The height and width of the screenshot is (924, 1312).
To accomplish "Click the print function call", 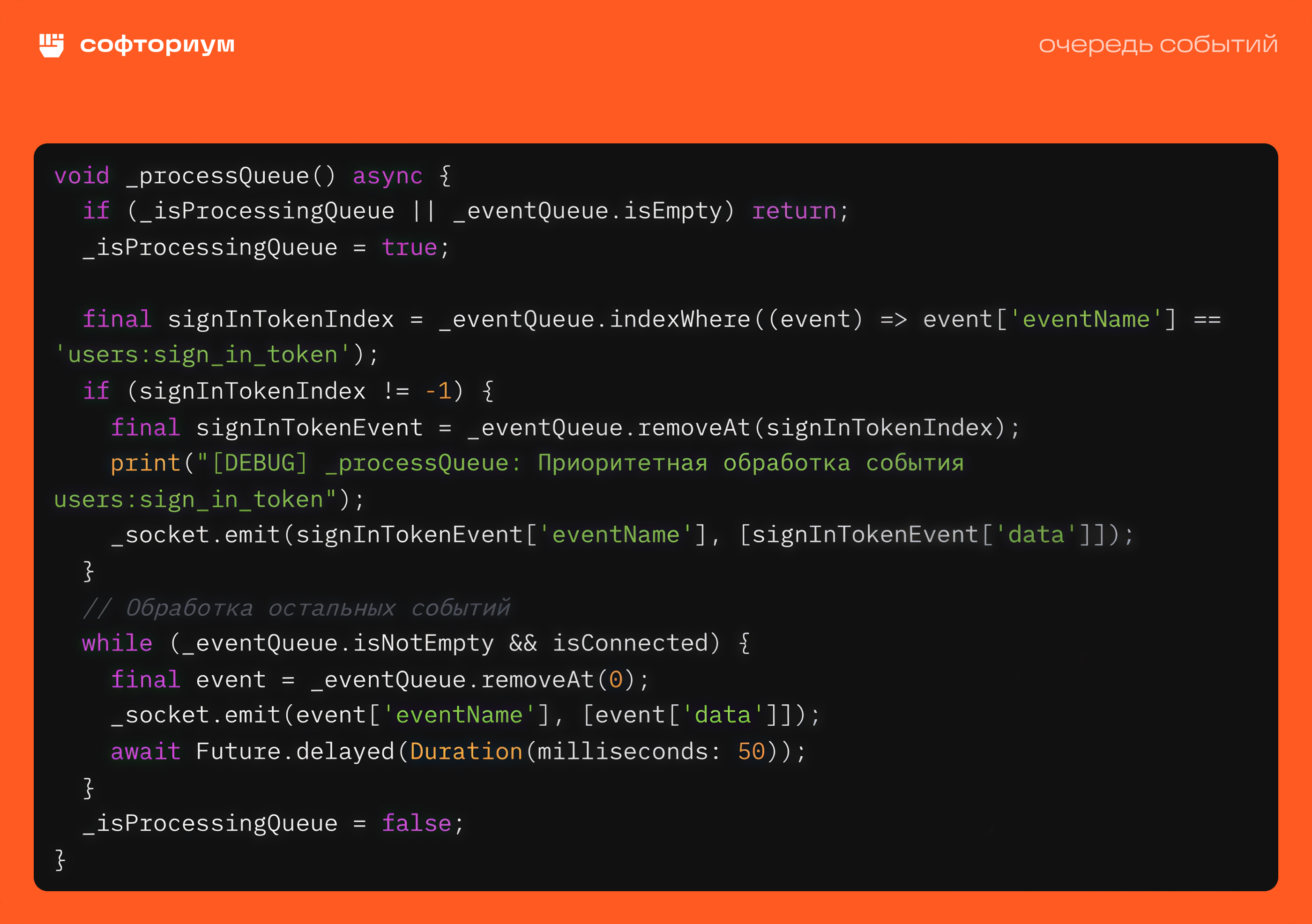I will pos(145,463).
